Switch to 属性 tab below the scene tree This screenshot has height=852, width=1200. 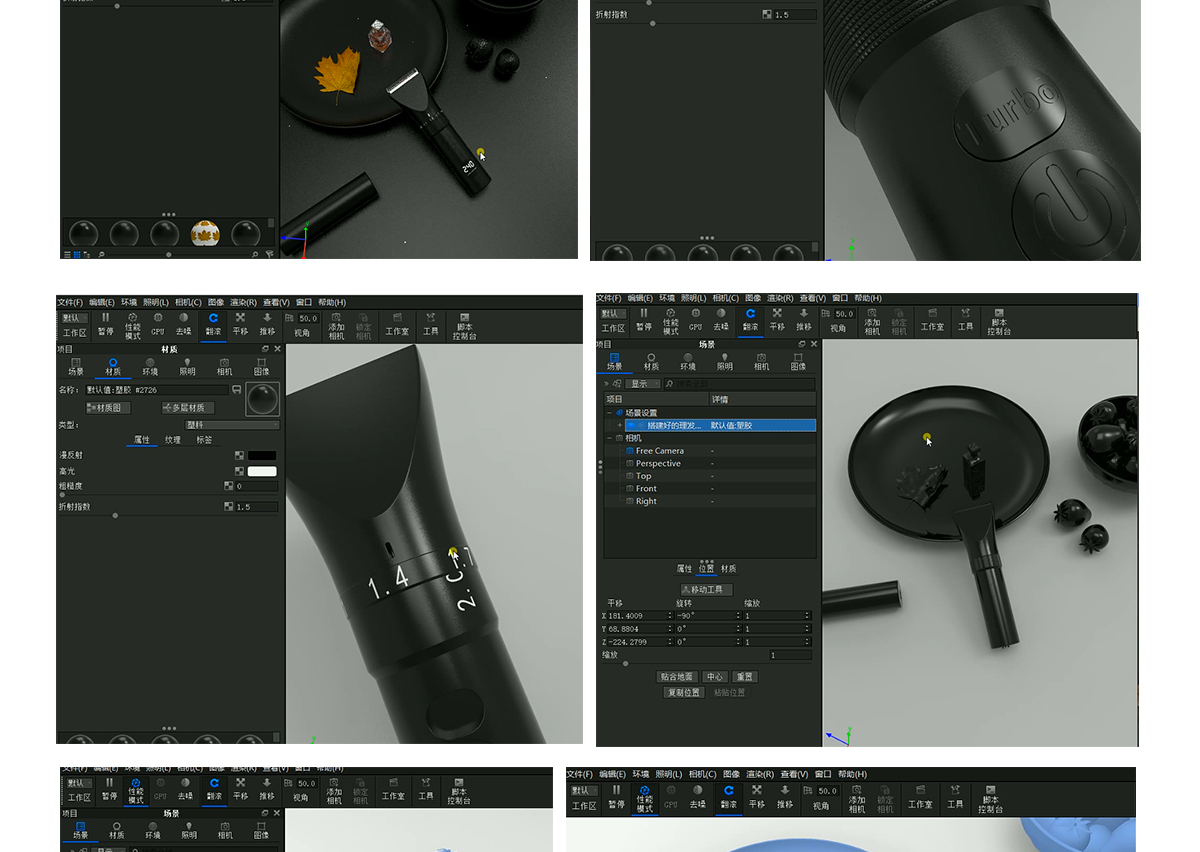click(x=684, y=569)
